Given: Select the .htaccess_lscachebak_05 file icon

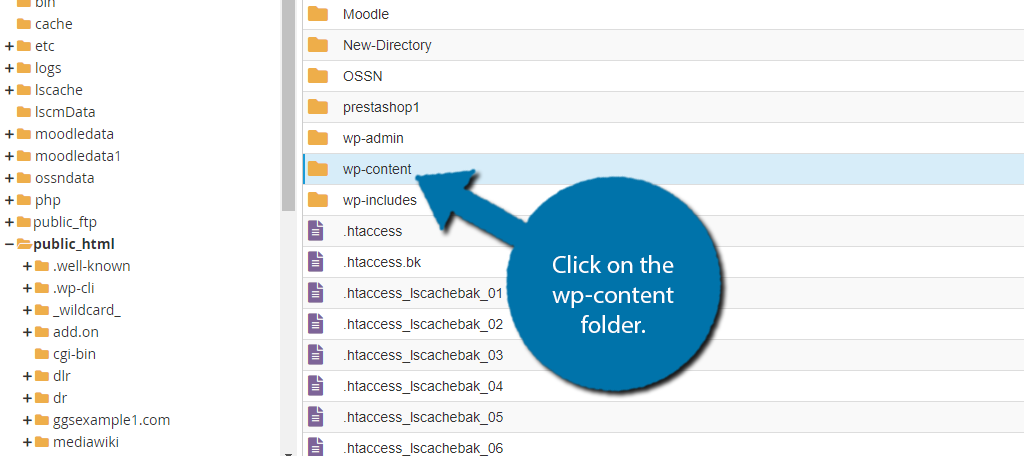Looking at the screenshot, I should click(x=316, y=417).
